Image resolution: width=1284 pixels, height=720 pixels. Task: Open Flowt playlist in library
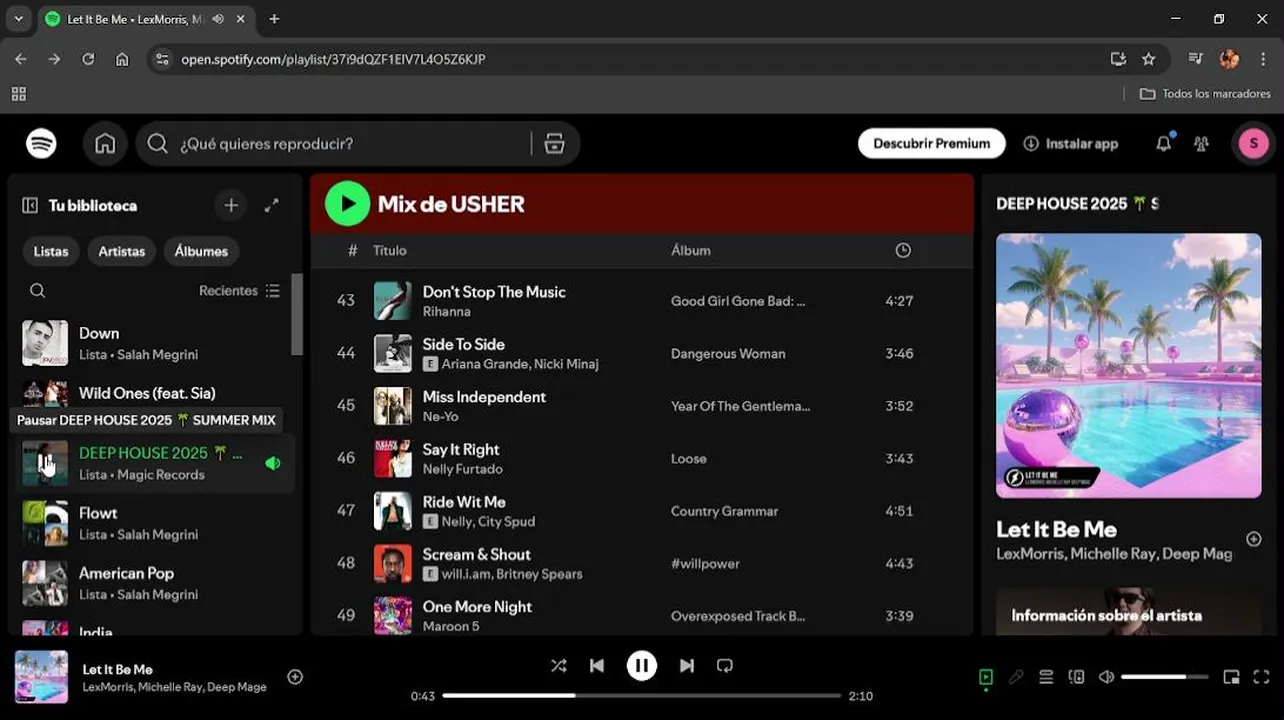tap(155, 523)
